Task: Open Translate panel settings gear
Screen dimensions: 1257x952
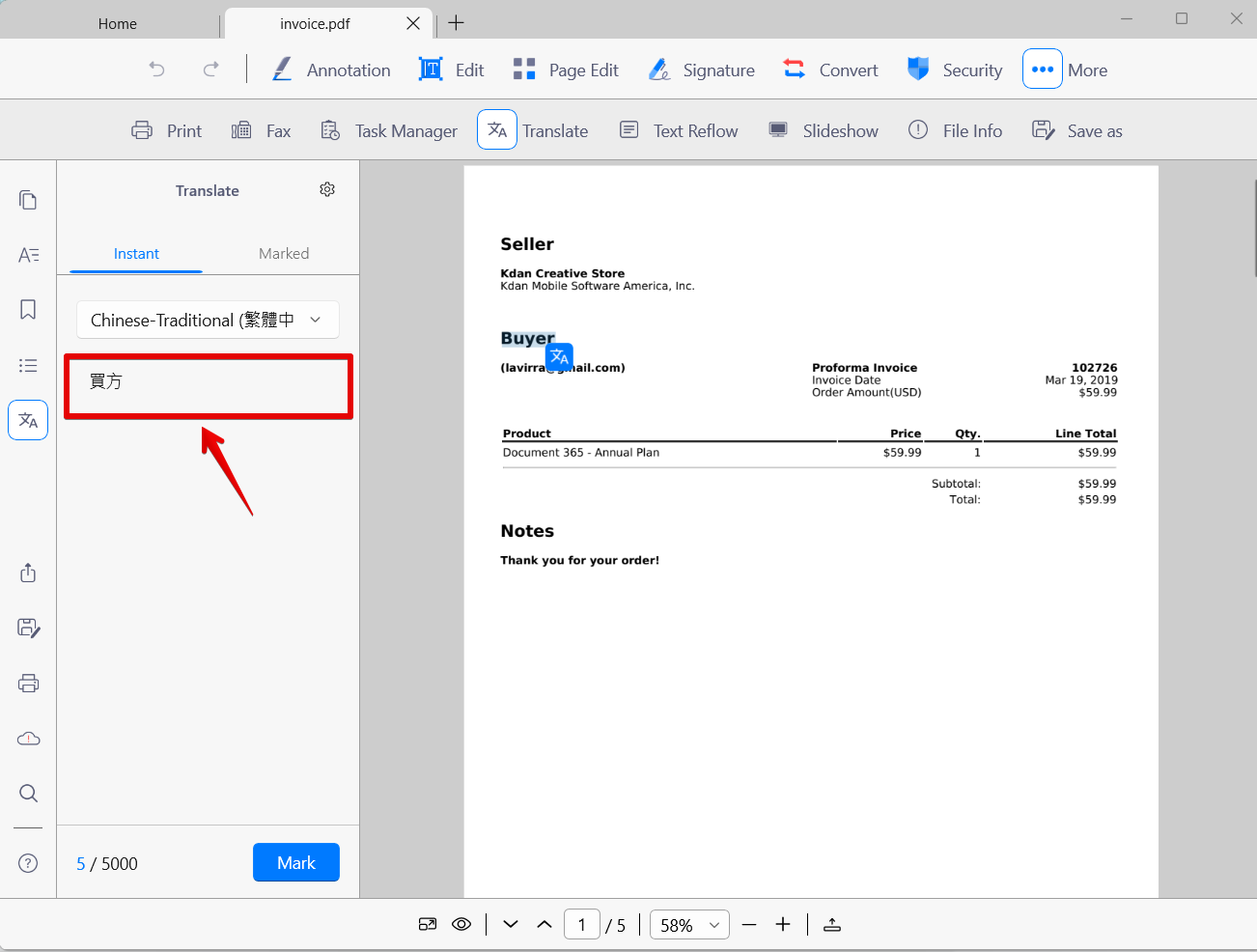Action: (x=327, y=189)
